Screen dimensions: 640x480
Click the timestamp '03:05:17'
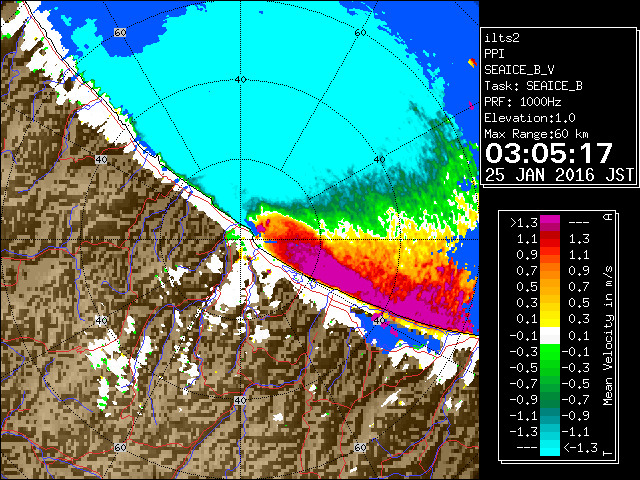(549, 153)
